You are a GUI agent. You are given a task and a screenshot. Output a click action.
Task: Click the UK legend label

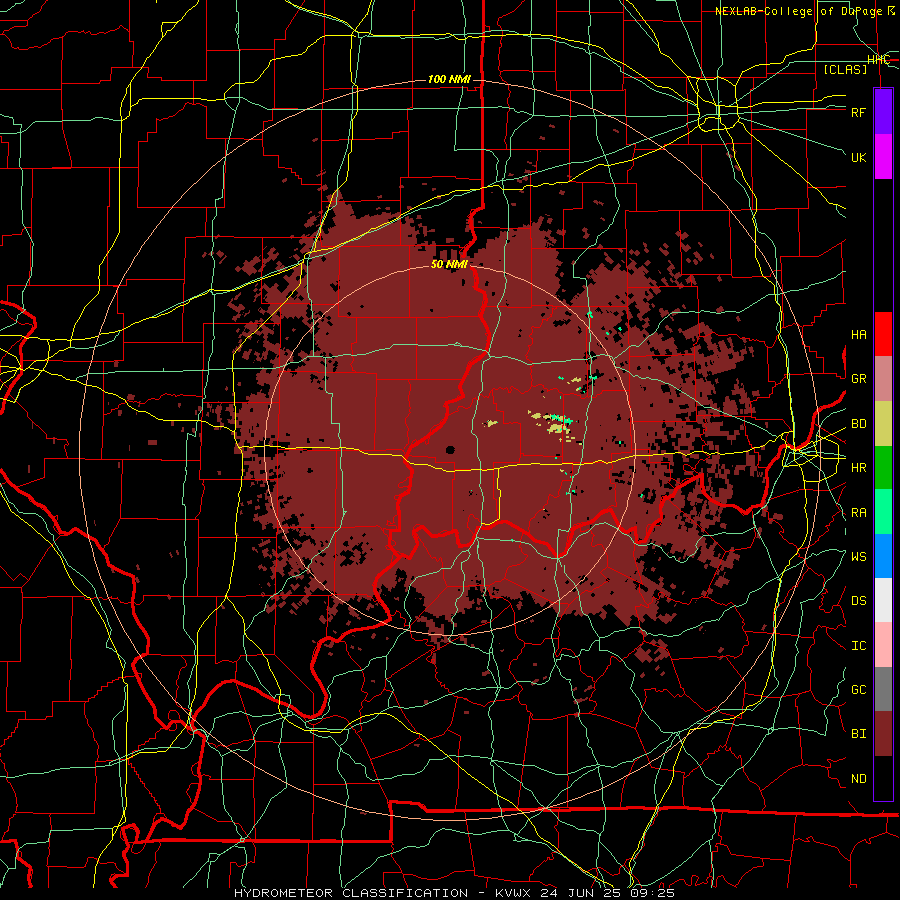(858, 157)
